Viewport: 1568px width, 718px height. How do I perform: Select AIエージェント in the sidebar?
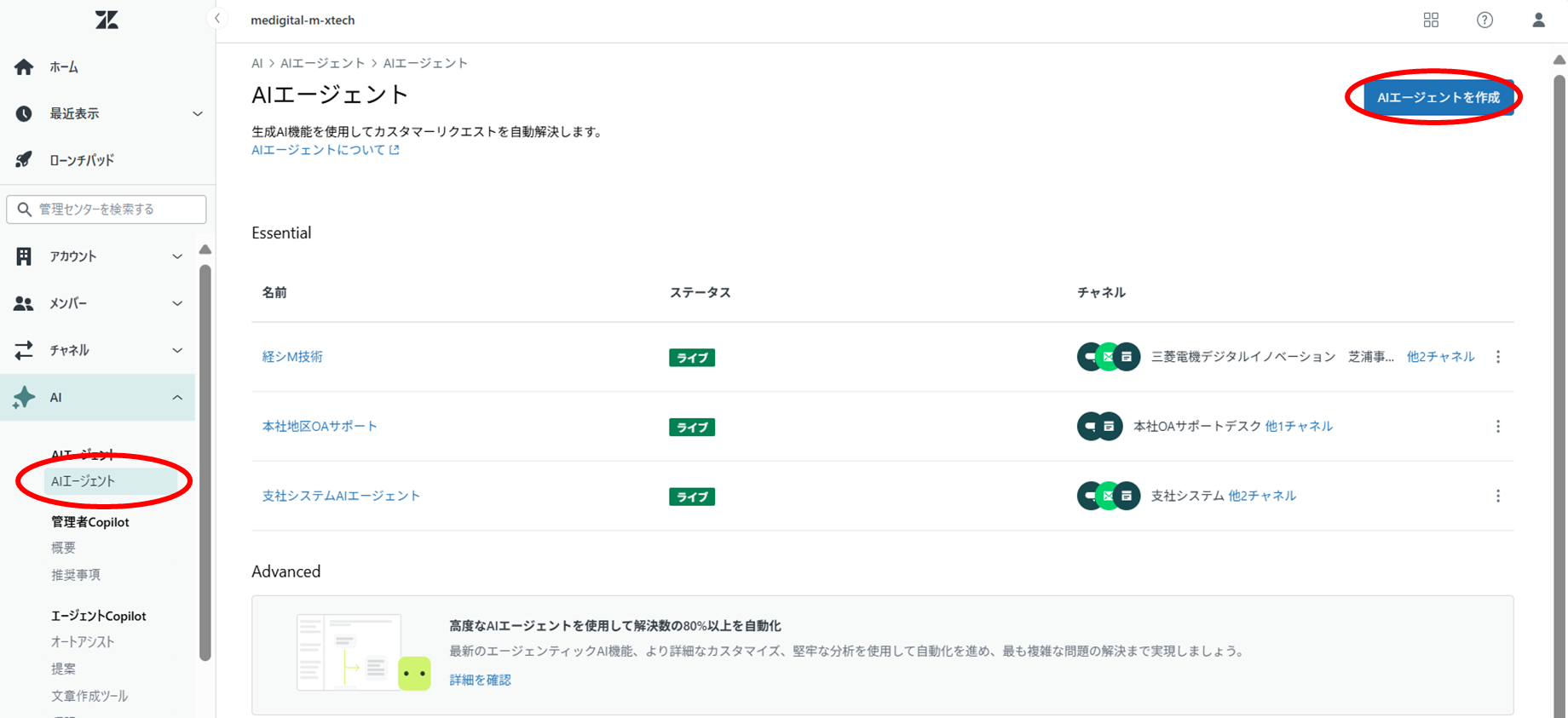pos(83,481)
